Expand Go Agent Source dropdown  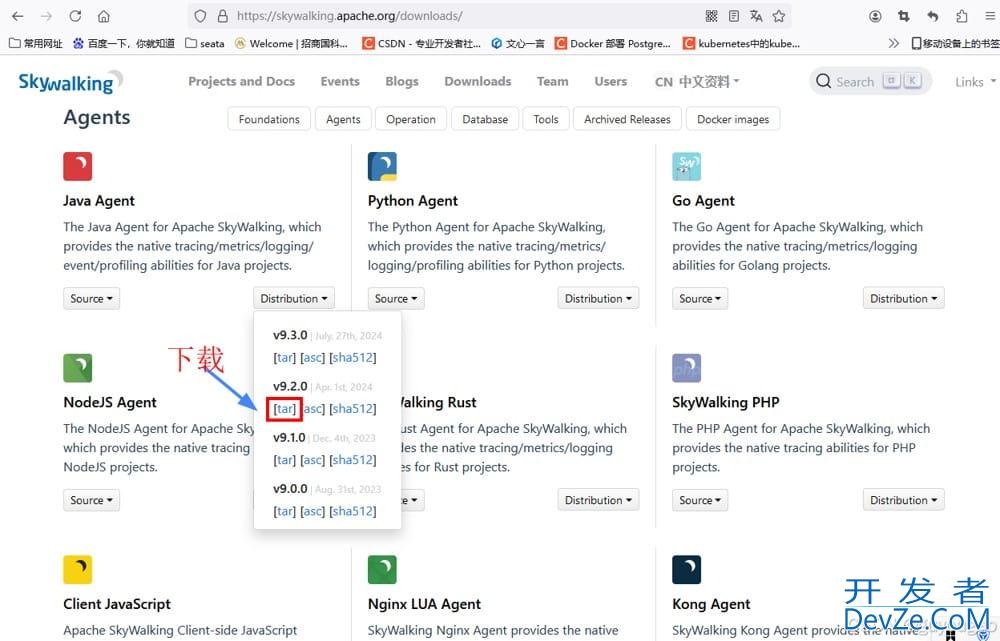point(700,298)
